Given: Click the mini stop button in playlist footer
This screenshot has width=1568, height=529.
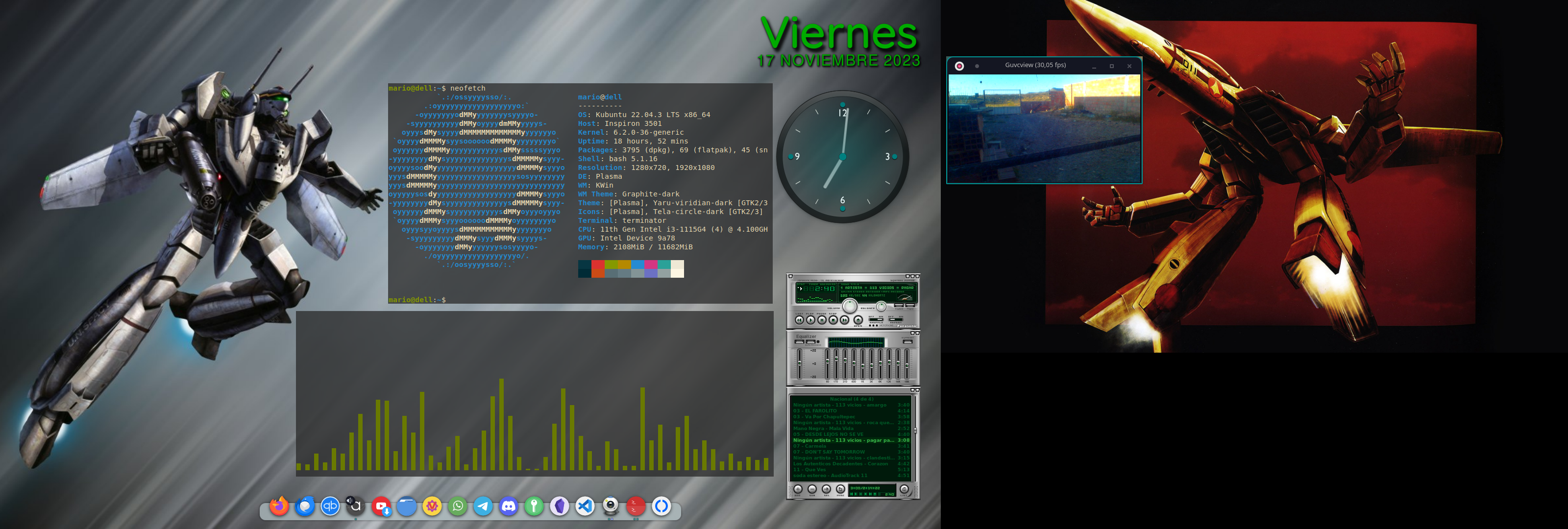Looking at the screenshot, I should 865,494.
